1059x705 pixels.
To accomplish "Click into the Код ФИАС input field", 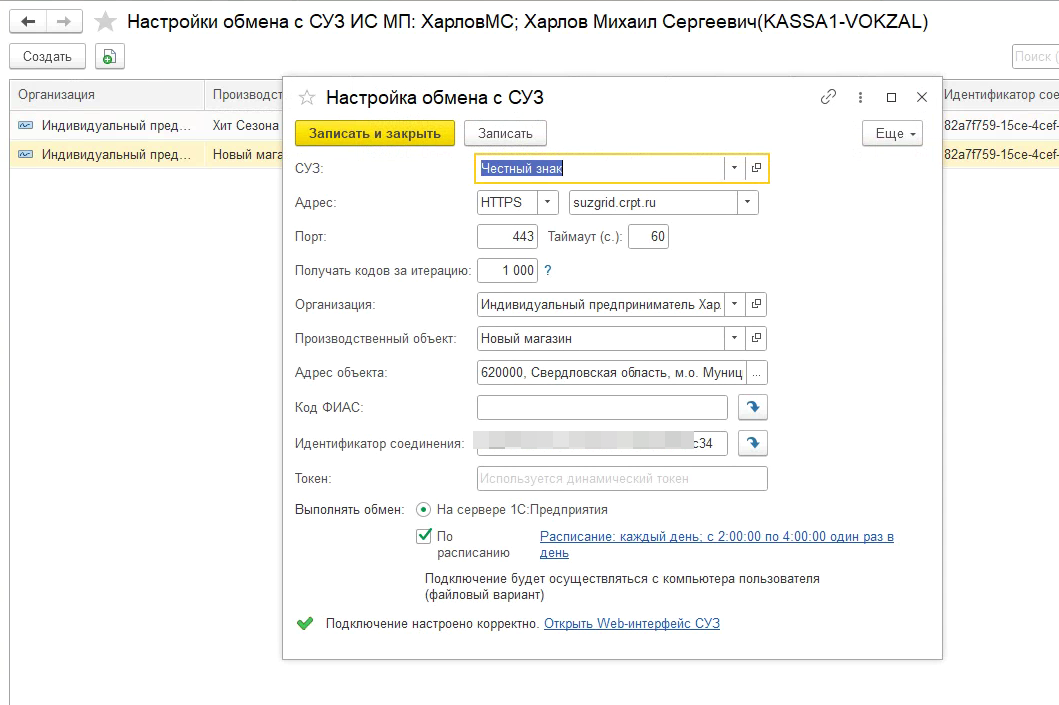I will click(602, 407).
